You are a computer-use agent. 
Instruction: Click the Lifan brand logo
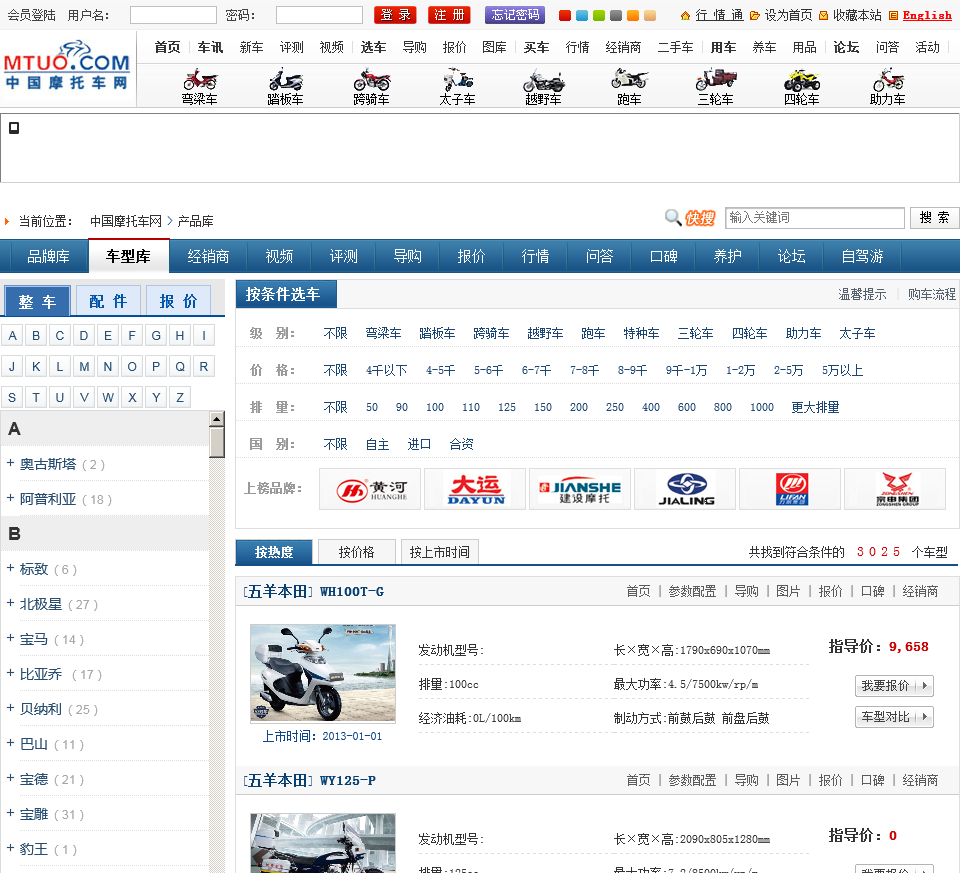pyautogui.click(x=790, y=489)
